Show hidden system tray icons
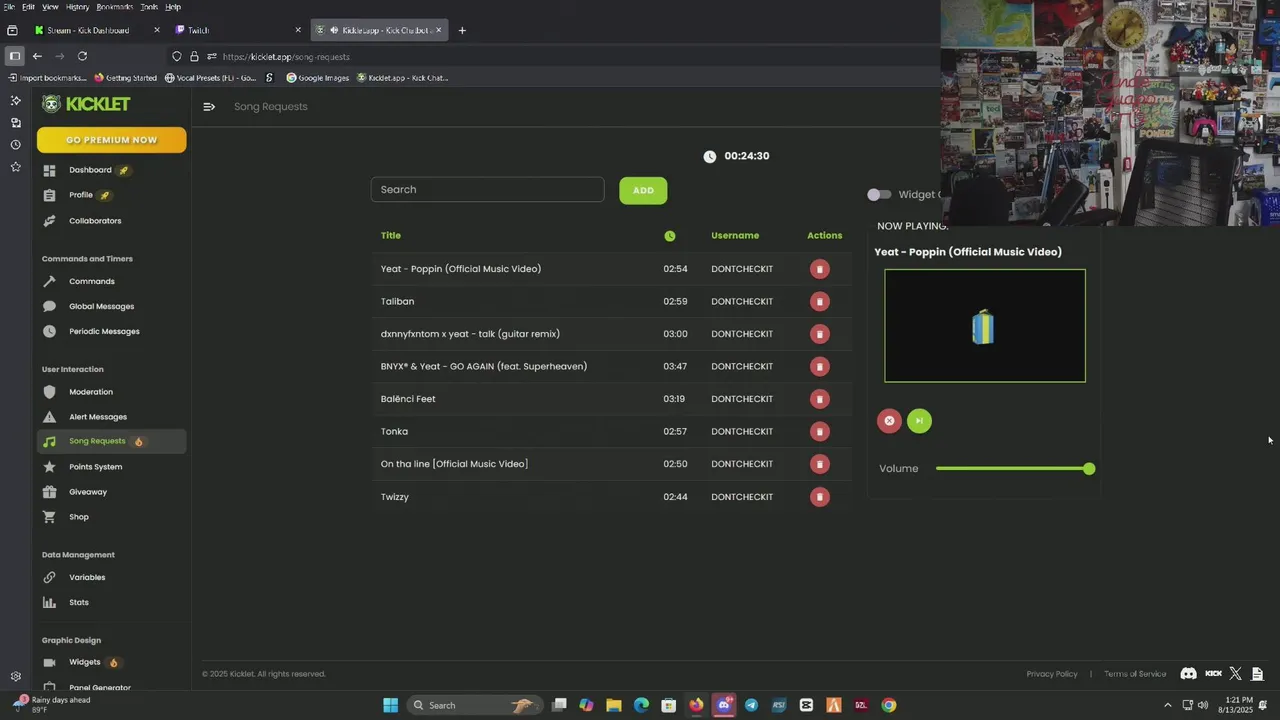1280x720 pixels. 1168,705
